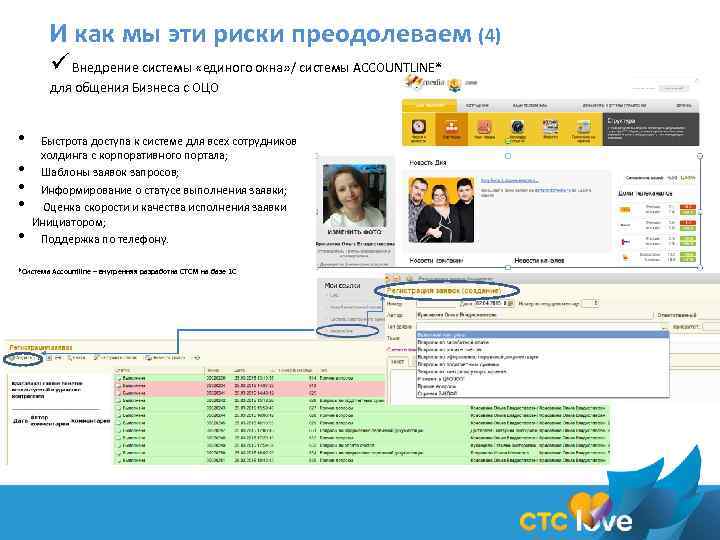Click the dark Структура description panel
Screen dimensions: 720x540
[x=651, y=129]
